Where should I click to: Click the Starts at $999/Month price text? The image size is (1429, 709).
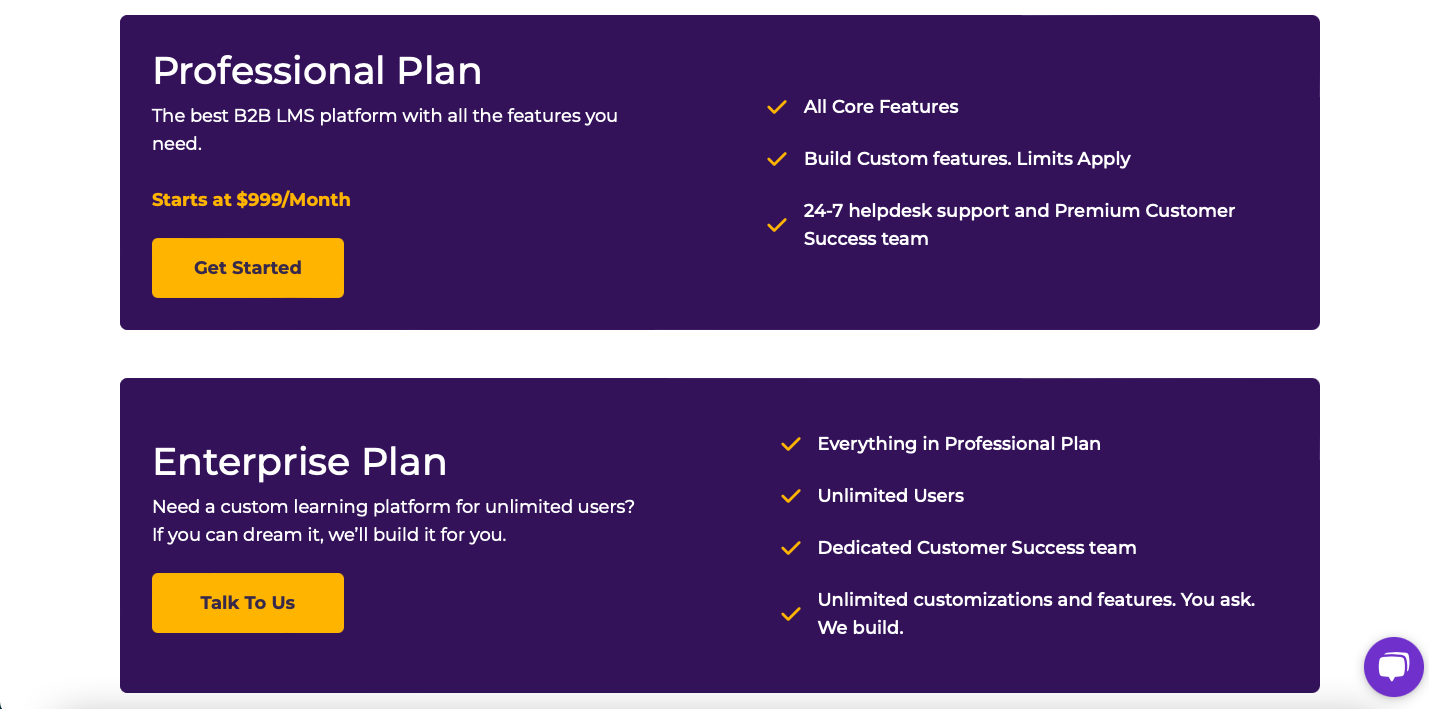251,200
